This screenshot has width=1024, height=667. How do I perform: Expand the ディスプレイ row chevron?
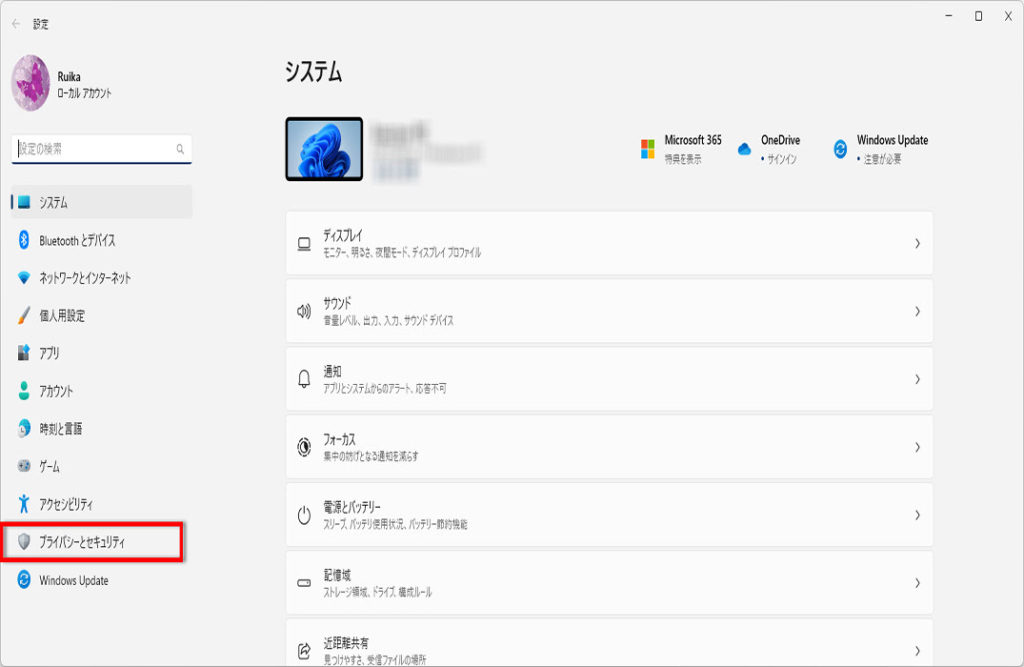pyautogui.click(x=916, y=243)
